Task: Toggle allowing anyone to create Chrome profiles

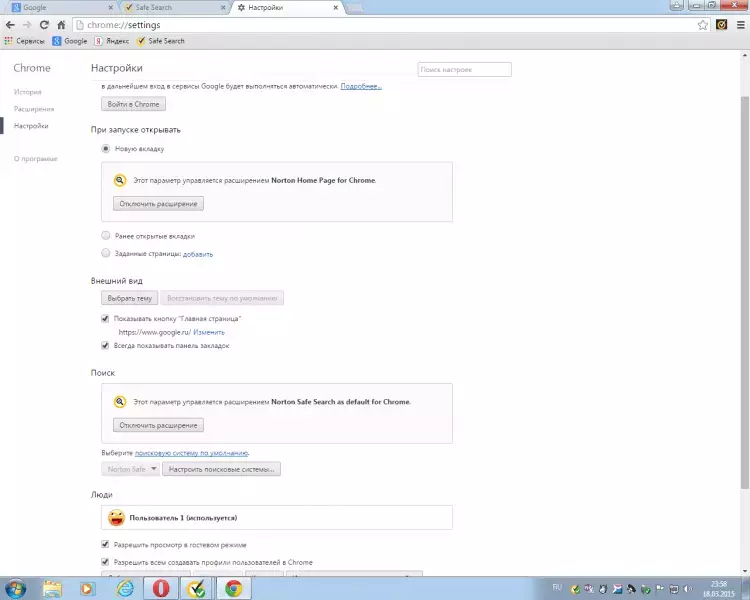Action: pos(105,562)
